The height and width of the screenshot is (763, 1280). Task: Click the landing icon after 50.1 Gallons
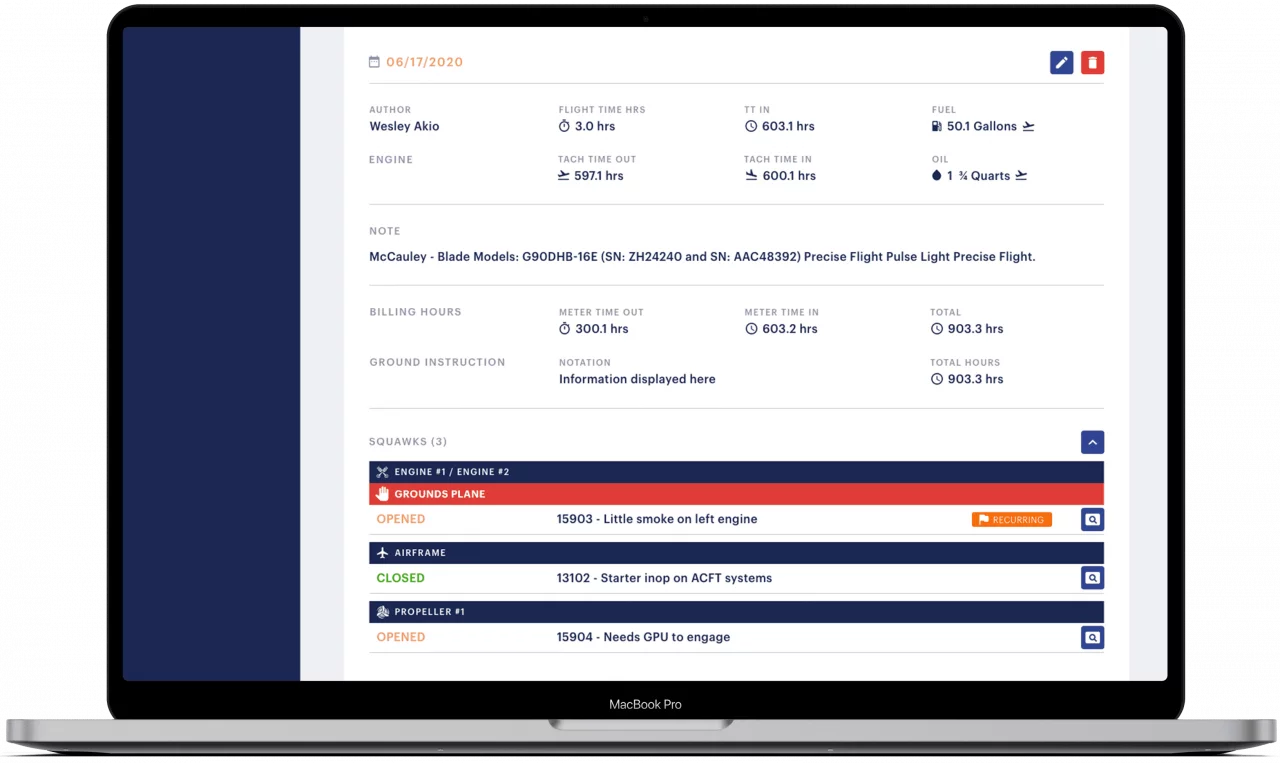[x=1028, y=126]
